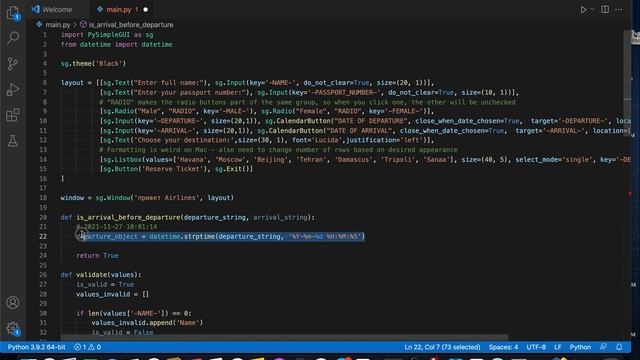Click the feedback icon in status bar

[x=603, y=347]
